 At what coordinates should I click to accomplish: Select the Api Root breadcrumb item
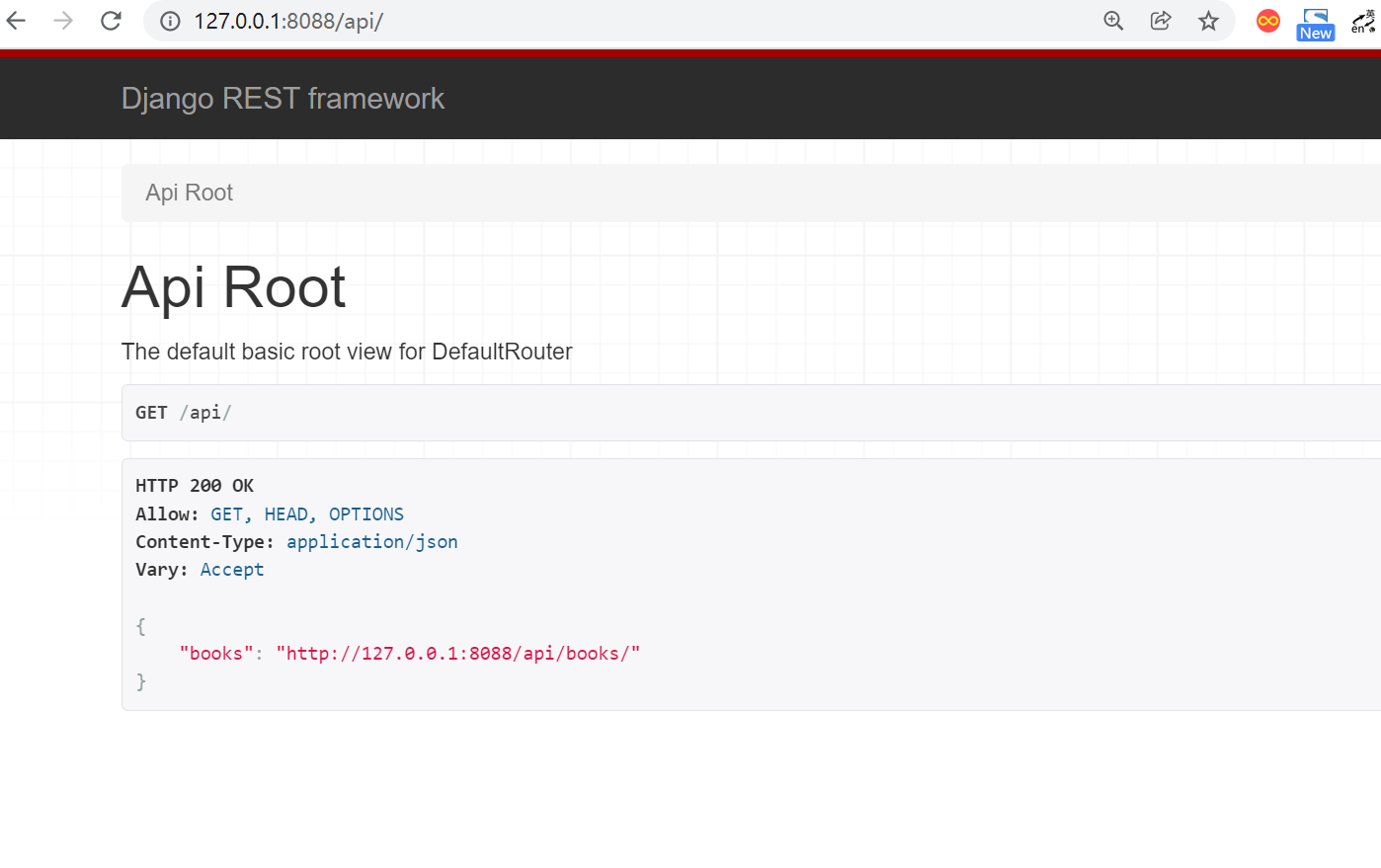point(190,193)
